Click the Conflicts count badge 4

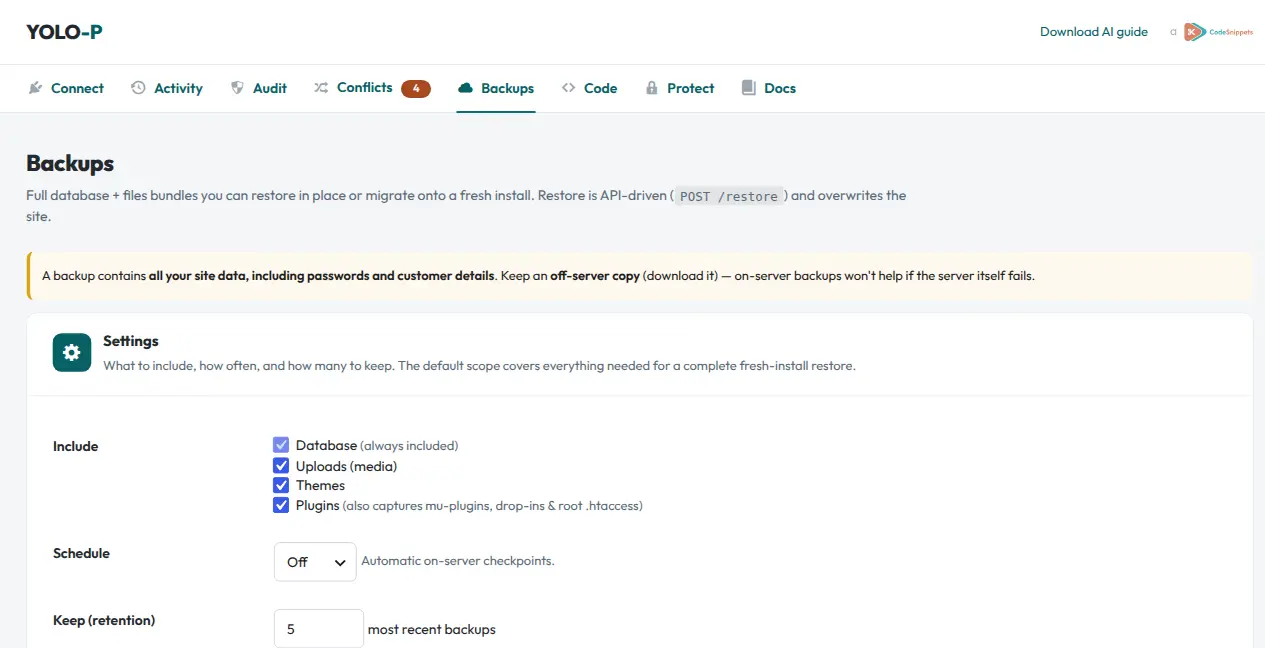tap(416, 88)
